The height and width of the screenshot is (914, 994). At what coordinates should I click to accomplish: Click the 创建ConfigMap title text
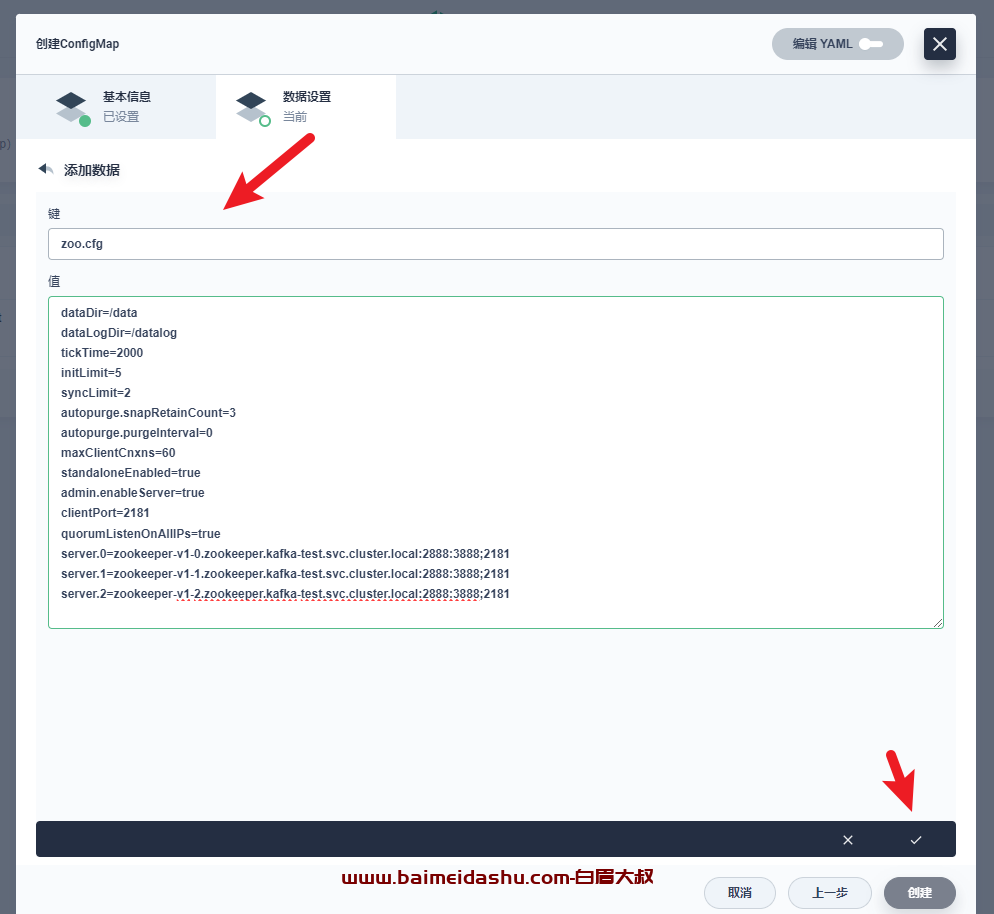[77, 44]
